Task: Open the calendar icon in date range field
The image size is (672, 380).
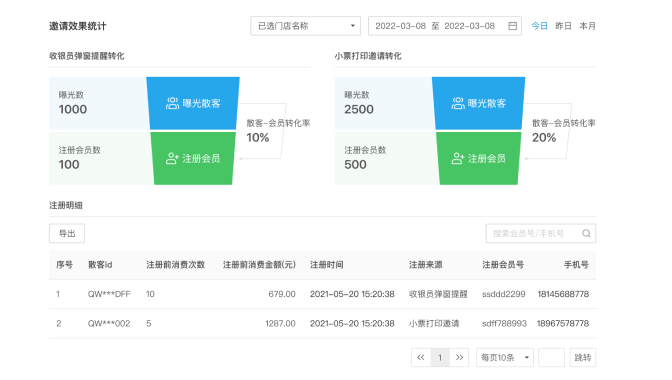Action: click(512, 26)
